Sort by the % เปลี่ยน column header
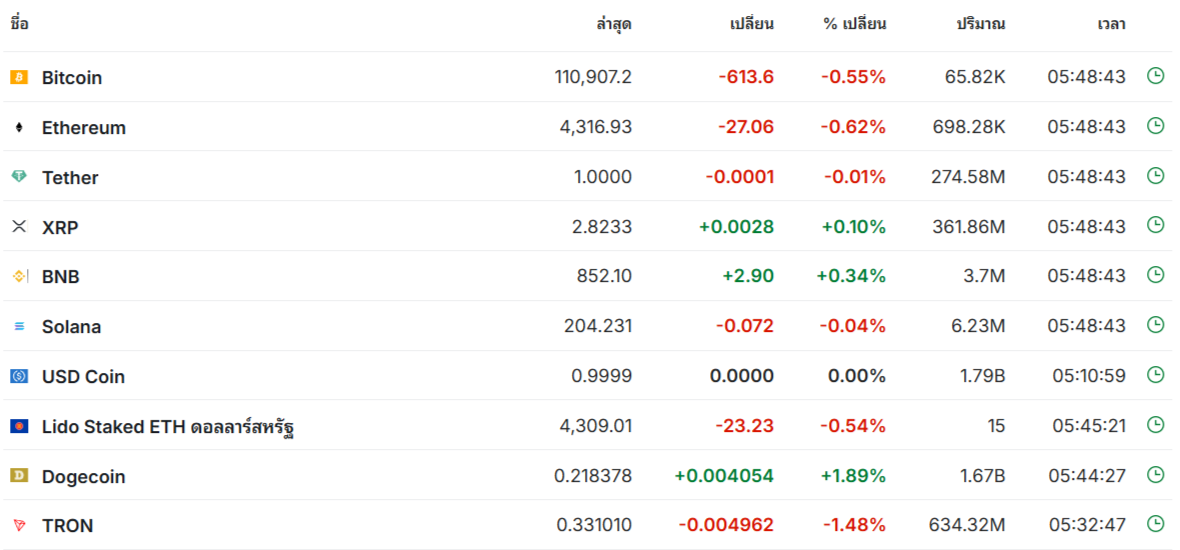 coord(854,24)
